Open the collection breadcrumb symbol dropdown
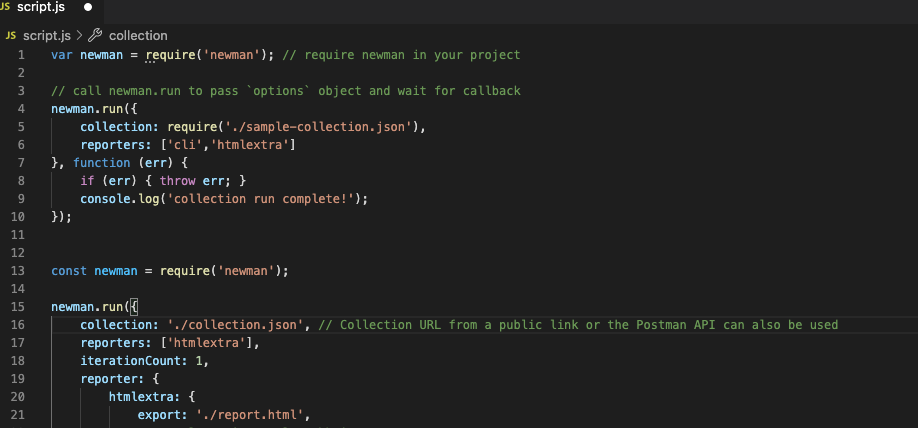Image resolution: width=918 pixels, height=428 pixels. (x=138, y=36)
